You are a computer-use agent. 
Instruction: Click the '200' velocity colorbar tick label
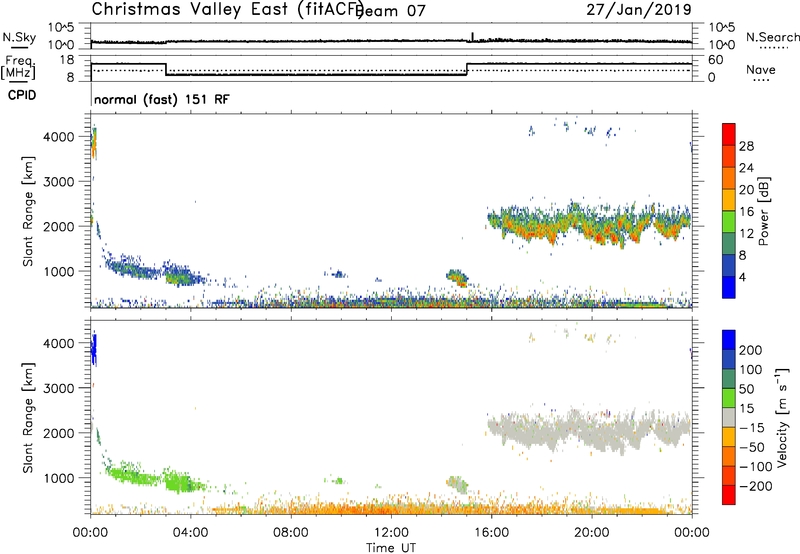pyautogui.click(x=751, y=350)
